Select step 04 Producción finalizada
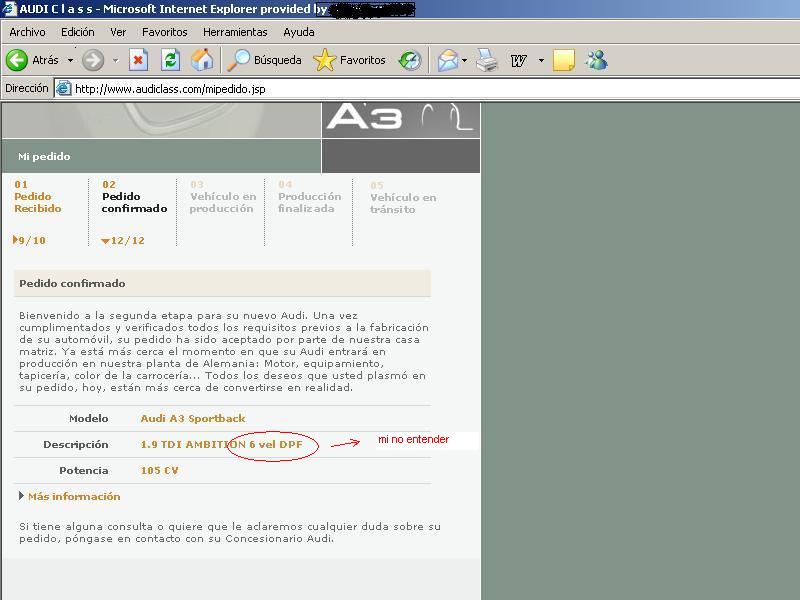The image size is (800, 600). tap(310, 197)
